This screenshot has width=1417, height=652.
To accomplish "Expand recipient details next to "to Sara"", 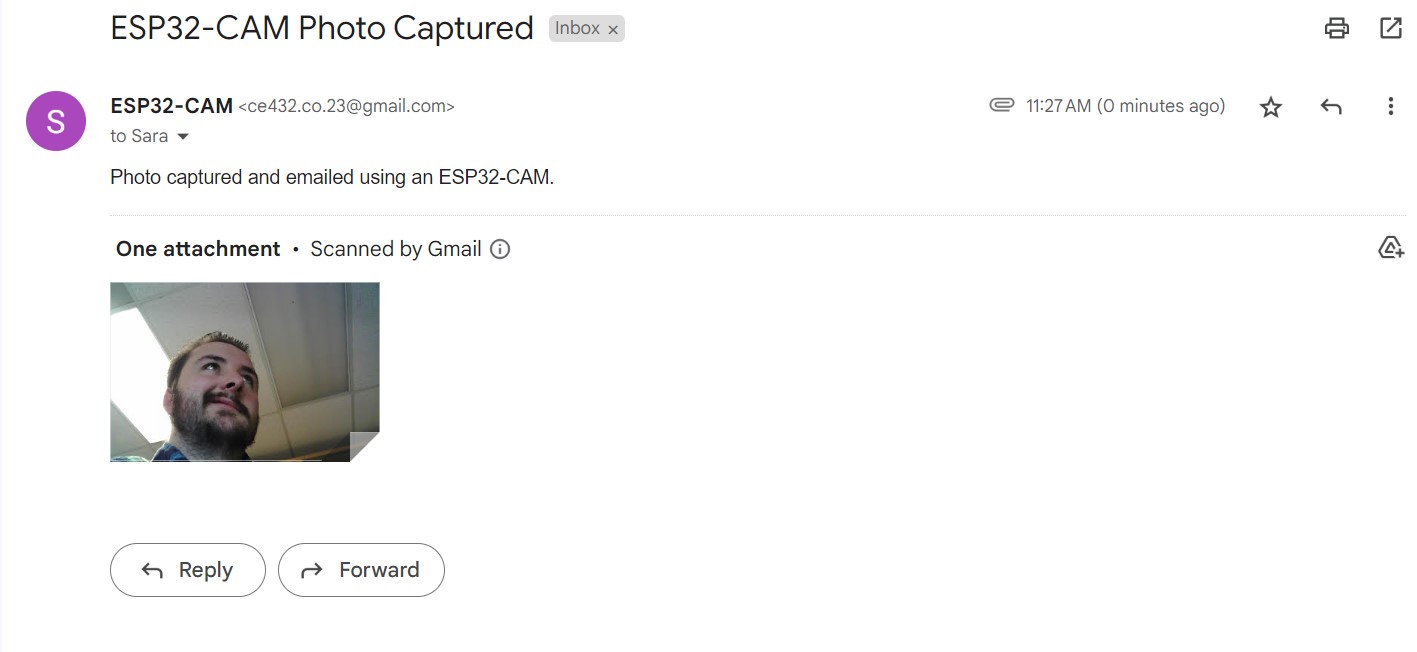I will click(x=183, y=137).
